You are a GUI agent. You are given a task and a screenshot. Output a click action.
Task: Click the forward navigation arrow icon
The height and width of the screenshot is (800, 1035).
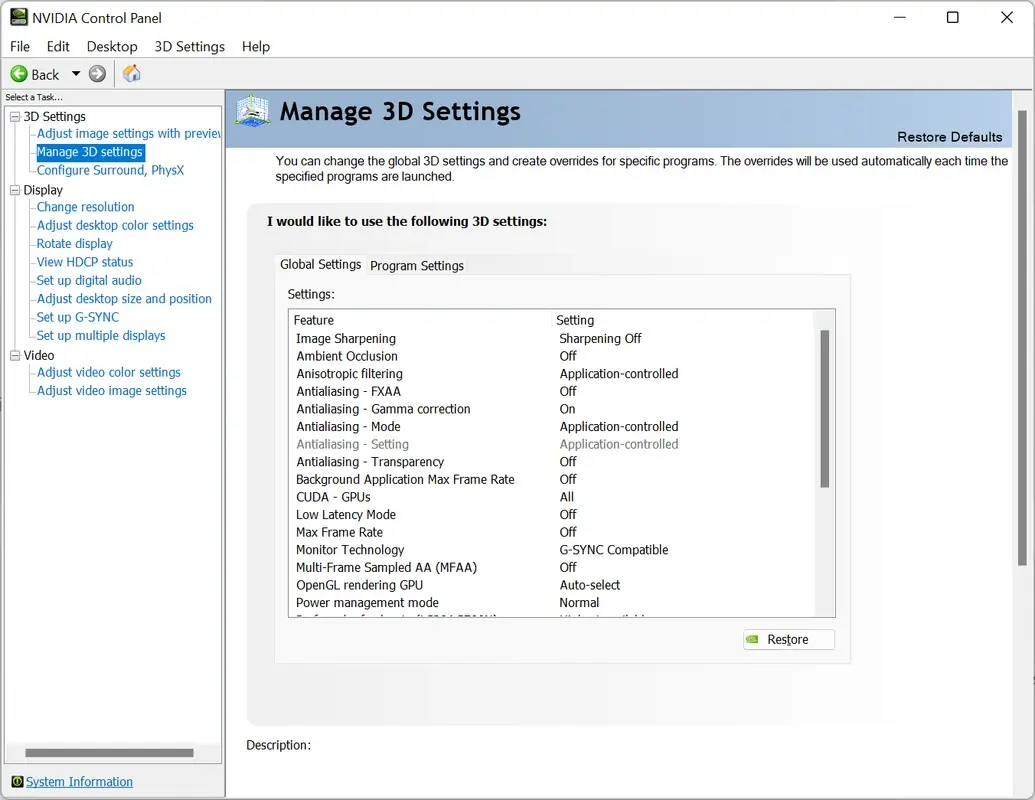point(97,73)
